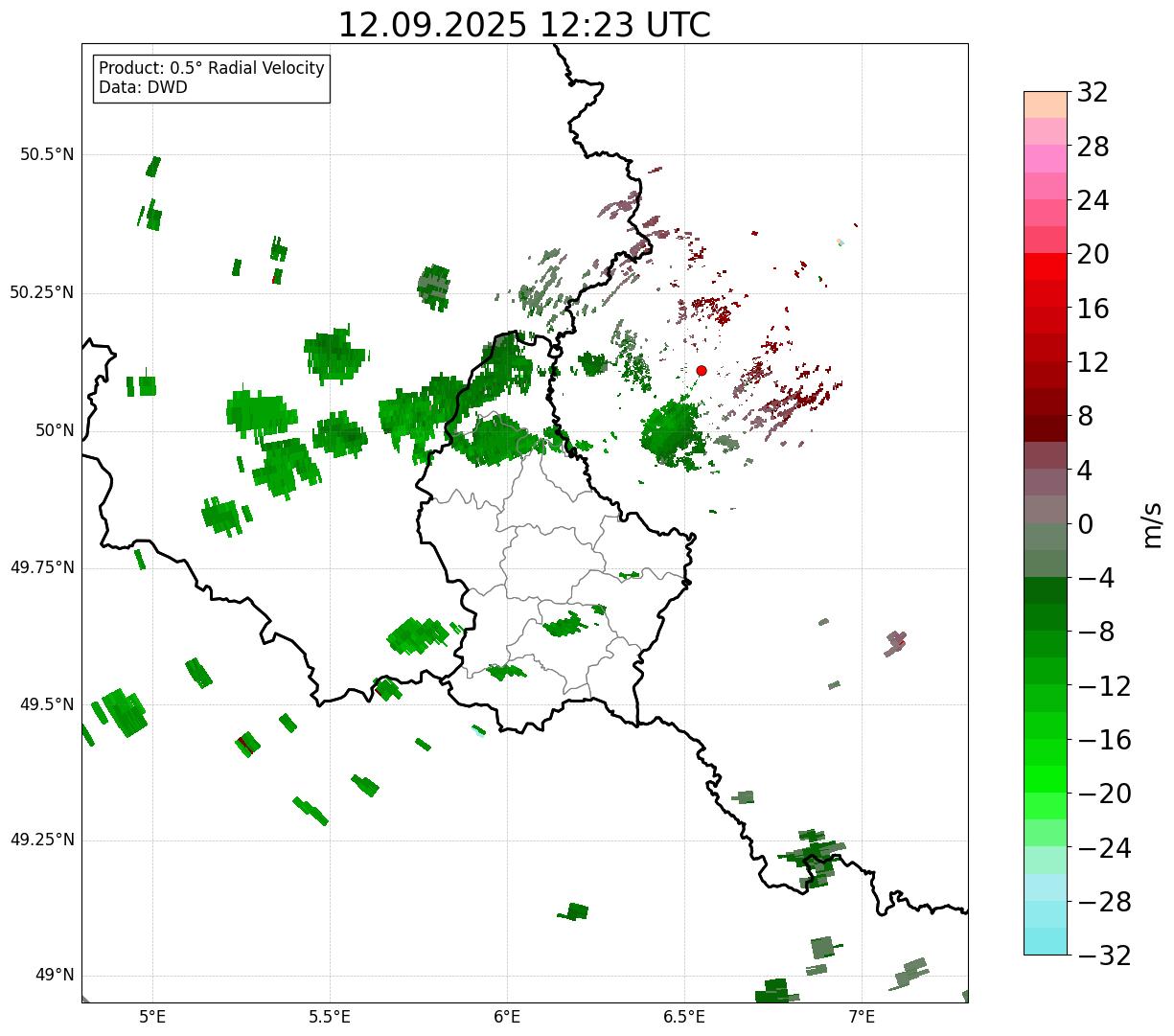Click the 49°N latitude label
This screenshot has width=1174, height=1036.
[x=54, y=976]
